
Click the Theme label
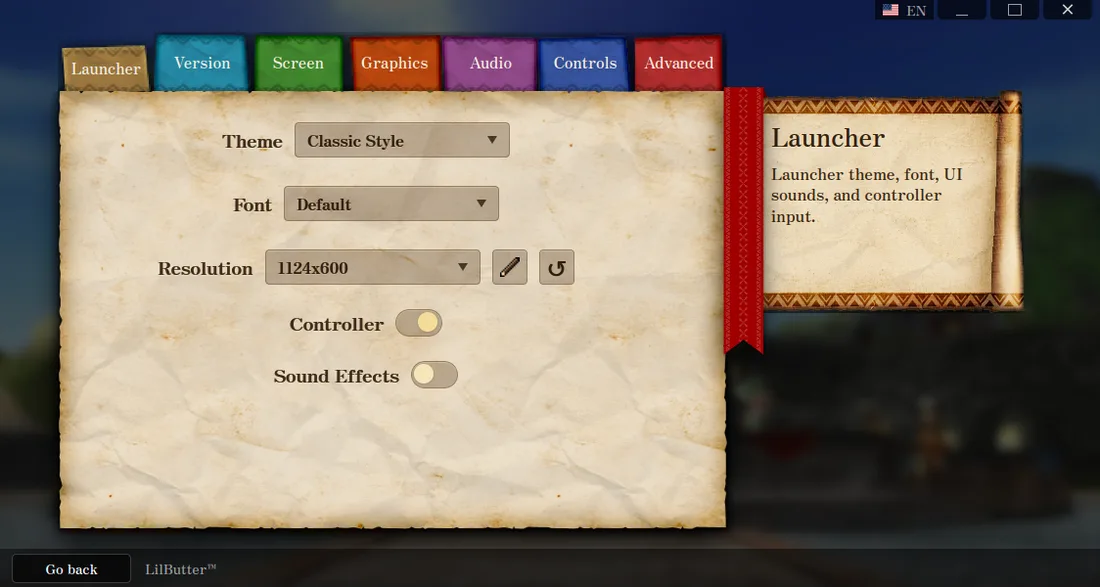pos(253,142)
